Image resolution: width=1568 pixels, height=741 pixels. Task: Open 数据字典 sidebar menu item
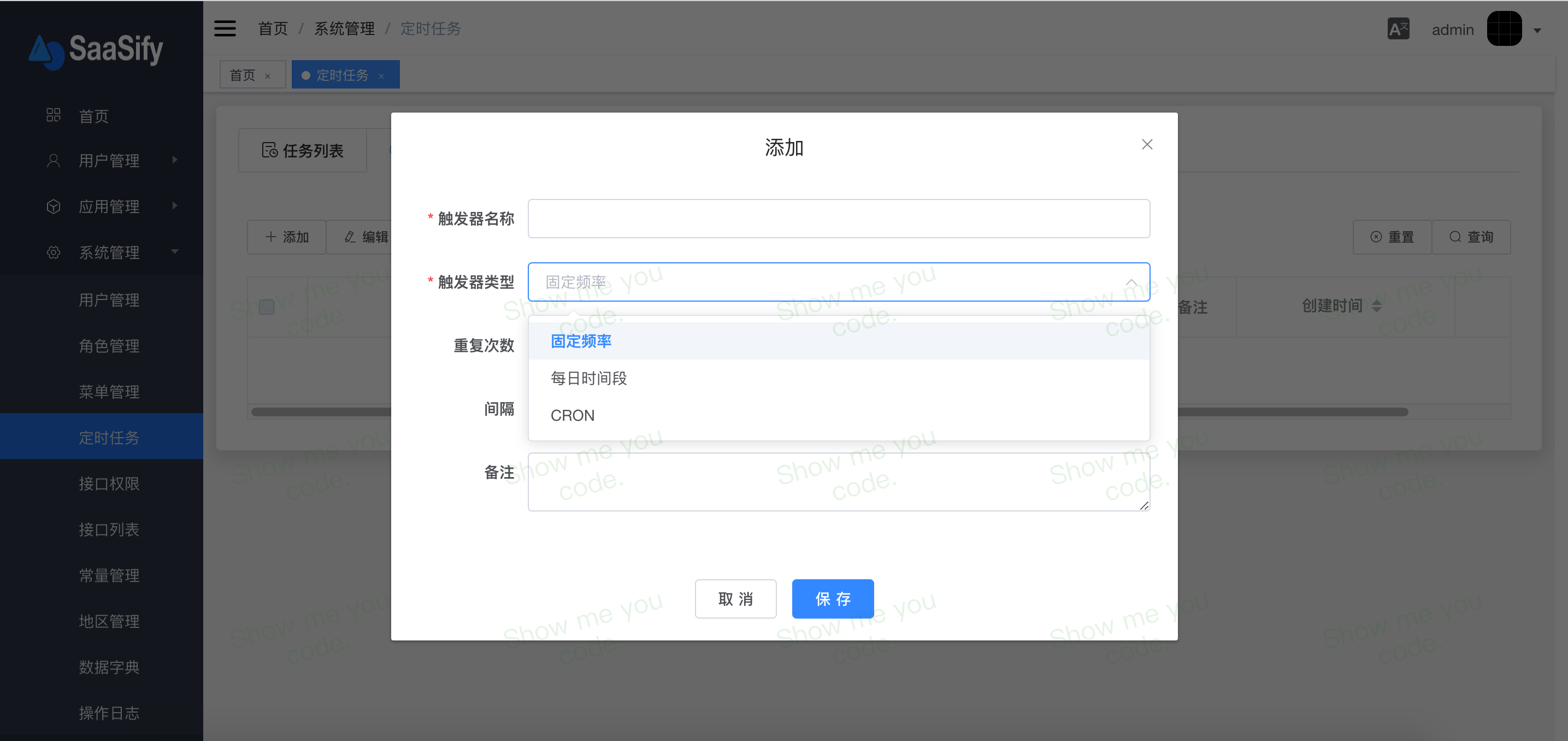pos(109,667)
